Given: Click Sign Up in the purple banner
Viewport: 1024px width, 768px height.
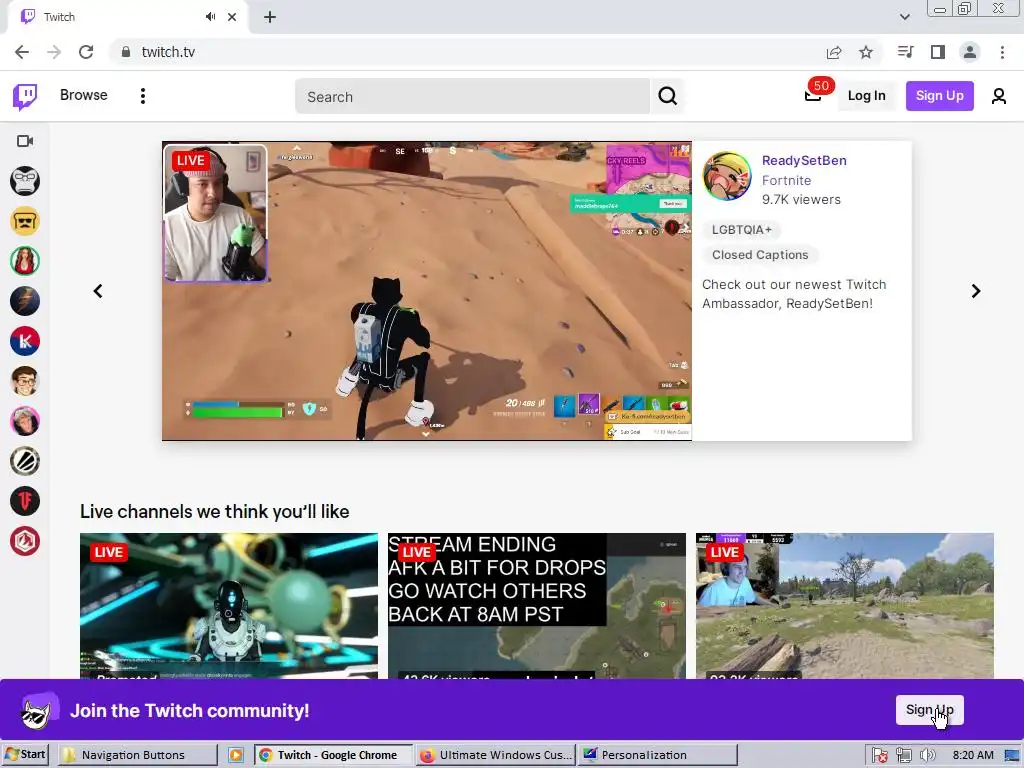Looking at the screenshot, I should pos(929,710).
